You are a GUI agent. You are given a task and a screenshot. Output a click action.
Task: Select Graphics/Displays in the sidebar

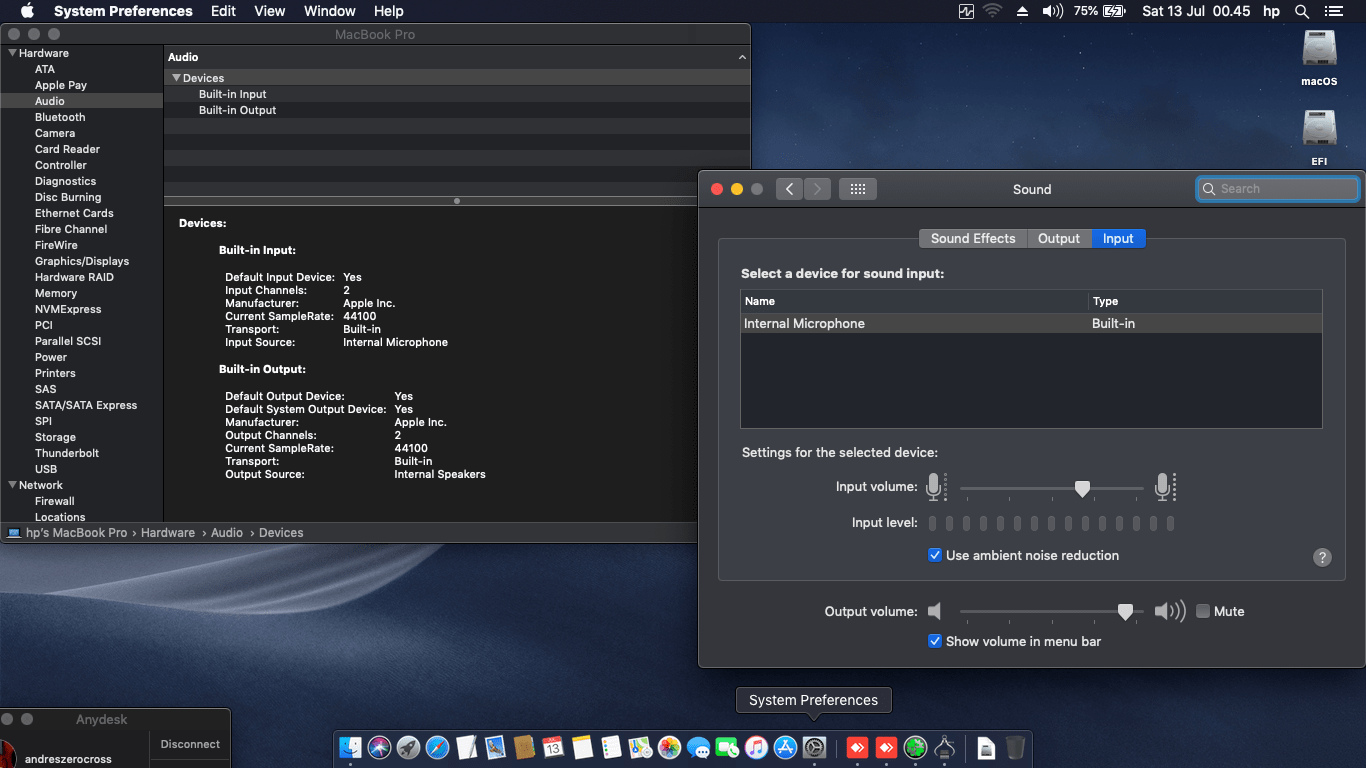82,261
